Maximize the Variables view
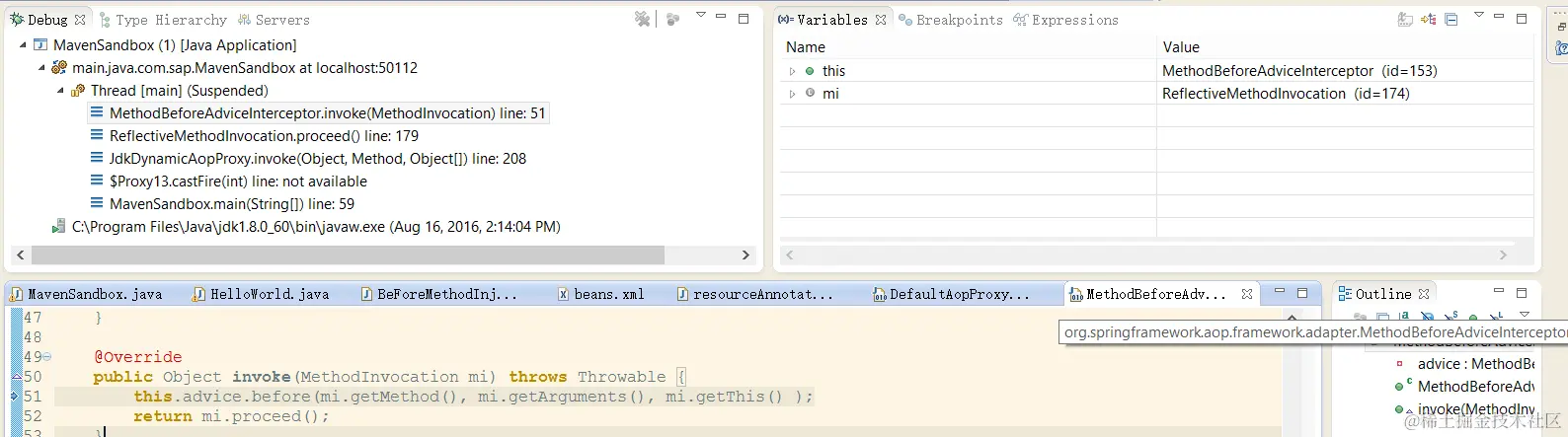 pyautogui.click(x=1522, y=18)
